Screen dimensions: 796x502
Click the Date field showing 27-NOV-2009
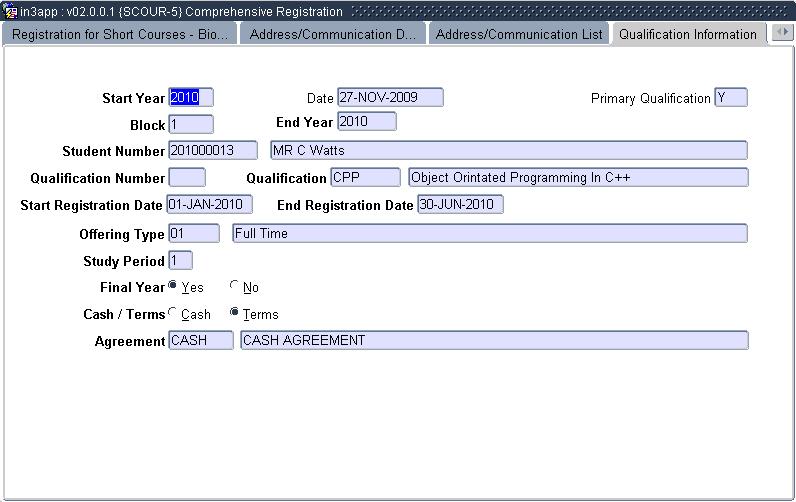[x=389, y=97]
